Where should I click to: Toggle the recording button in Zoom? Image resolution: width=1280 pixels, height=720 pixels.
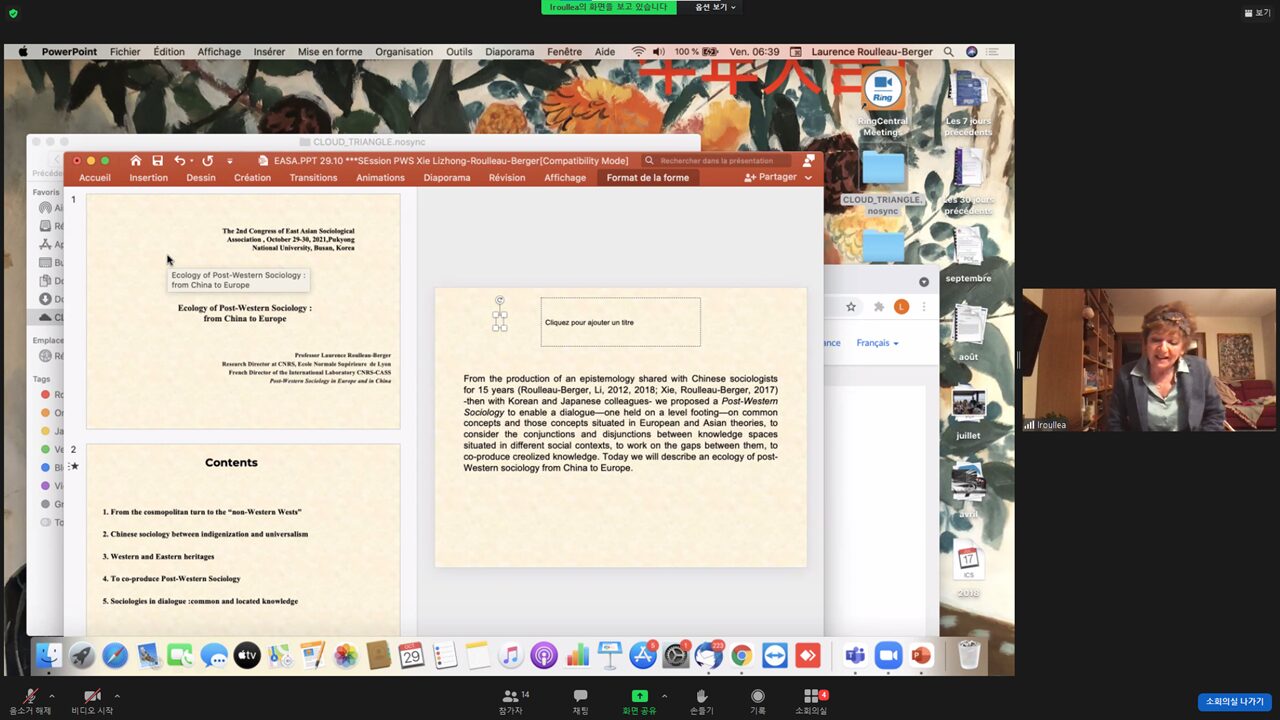[758, 696]
